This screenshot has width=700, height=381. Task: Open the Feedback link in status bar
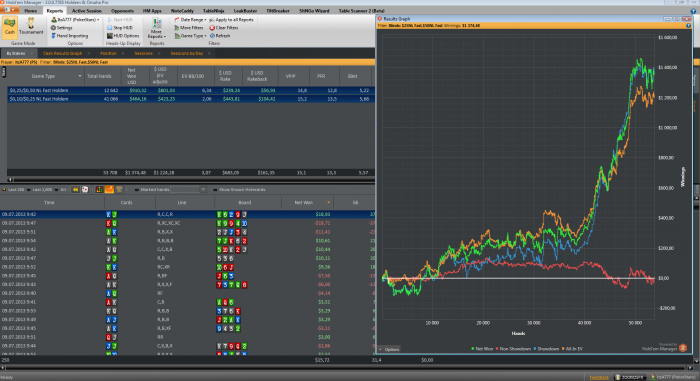pos(599,377)
